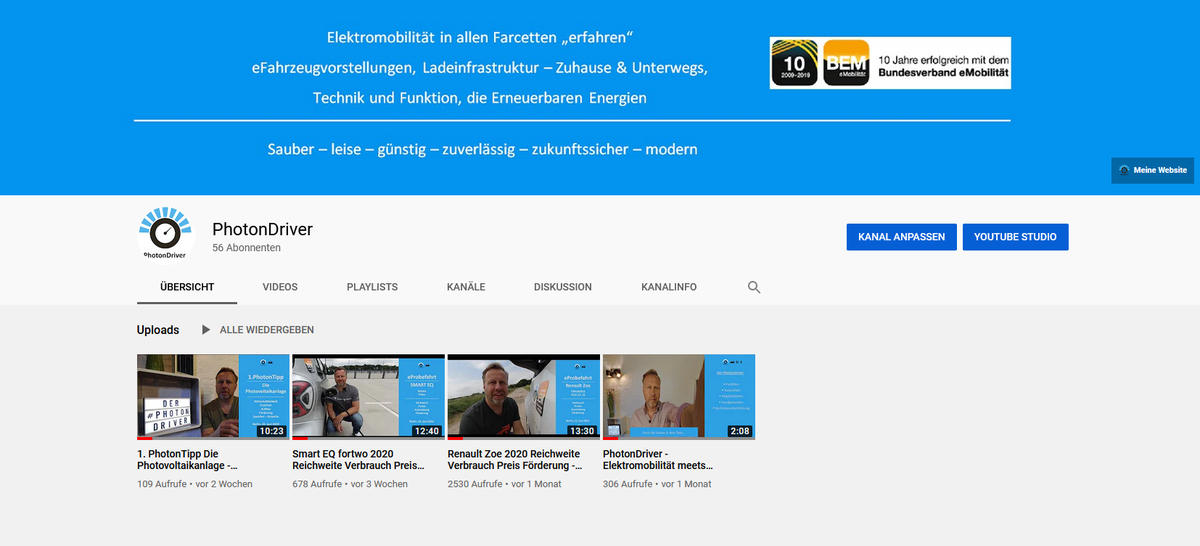Open the Renault Zoe 2020 video thumbnail
Image resolution: width=1200 pixels, height=546 pixels.
[524, 397]
